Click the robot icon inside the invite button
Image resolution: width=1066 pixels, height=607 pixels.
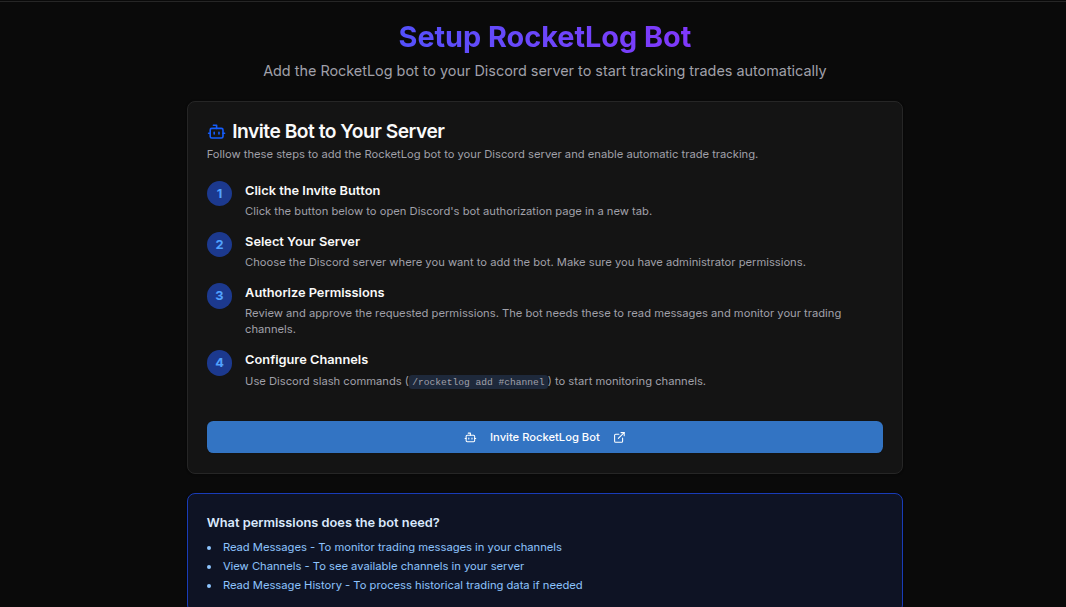pyautogui.click(x=470, y=437)
